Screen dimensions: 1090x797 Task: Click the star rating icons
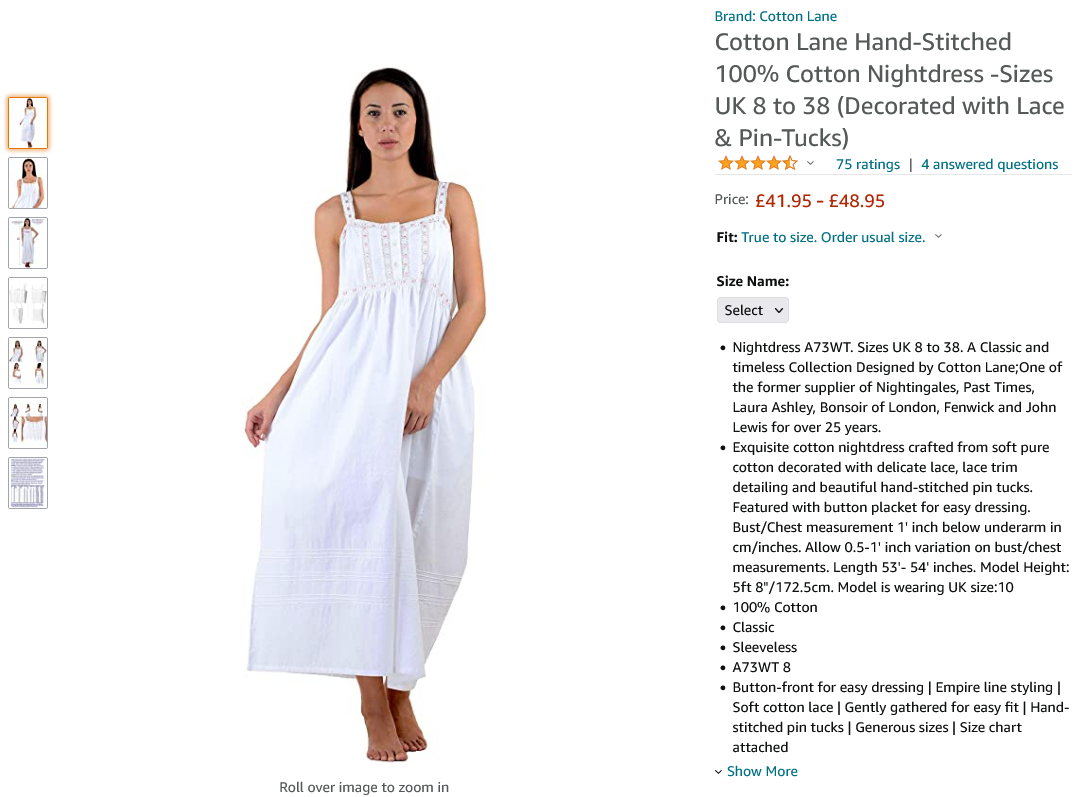(x=758, y=164)
